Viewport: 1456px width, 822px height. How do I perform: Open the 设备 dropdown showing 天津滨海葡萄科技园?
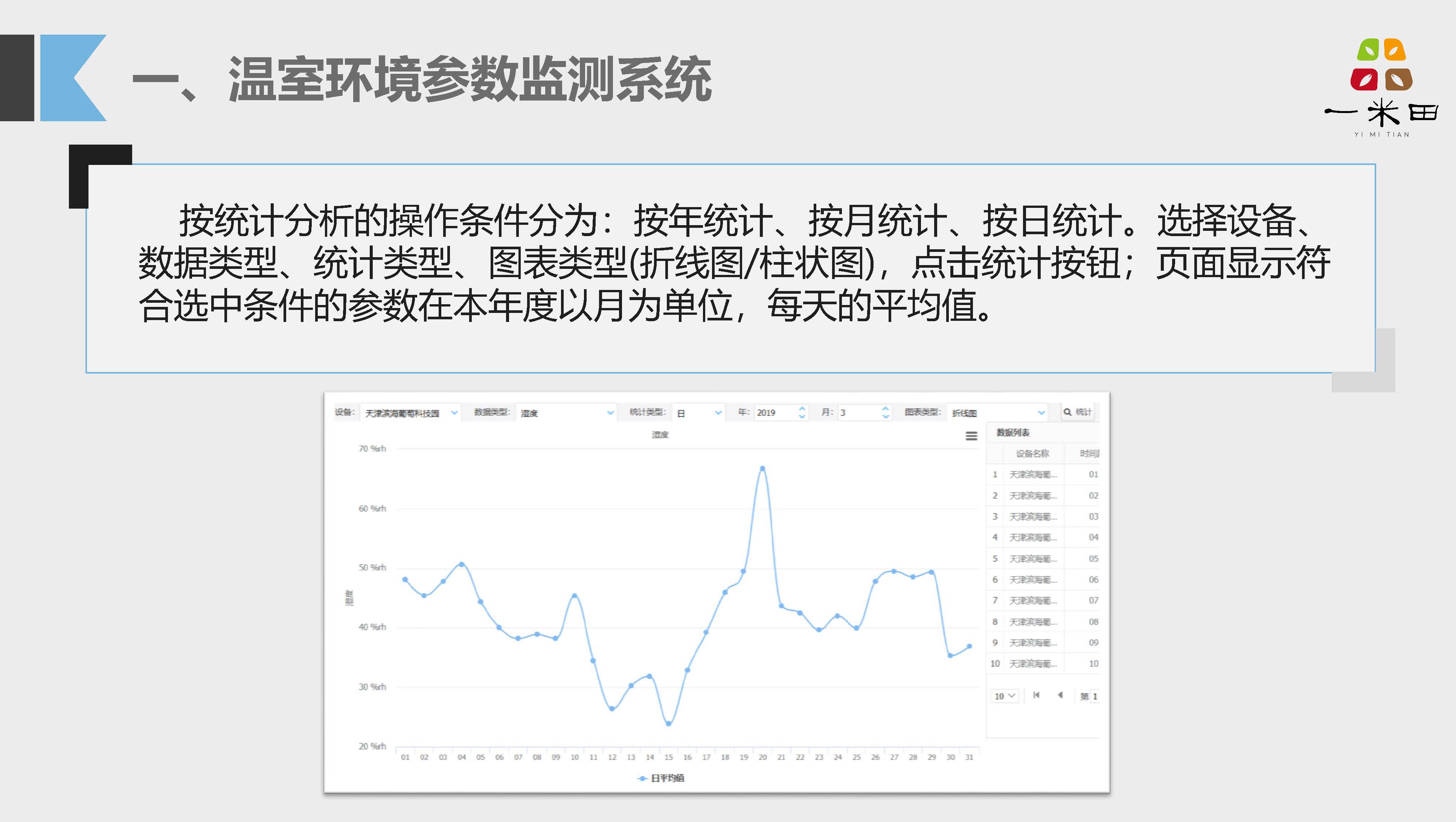[410, 413]
